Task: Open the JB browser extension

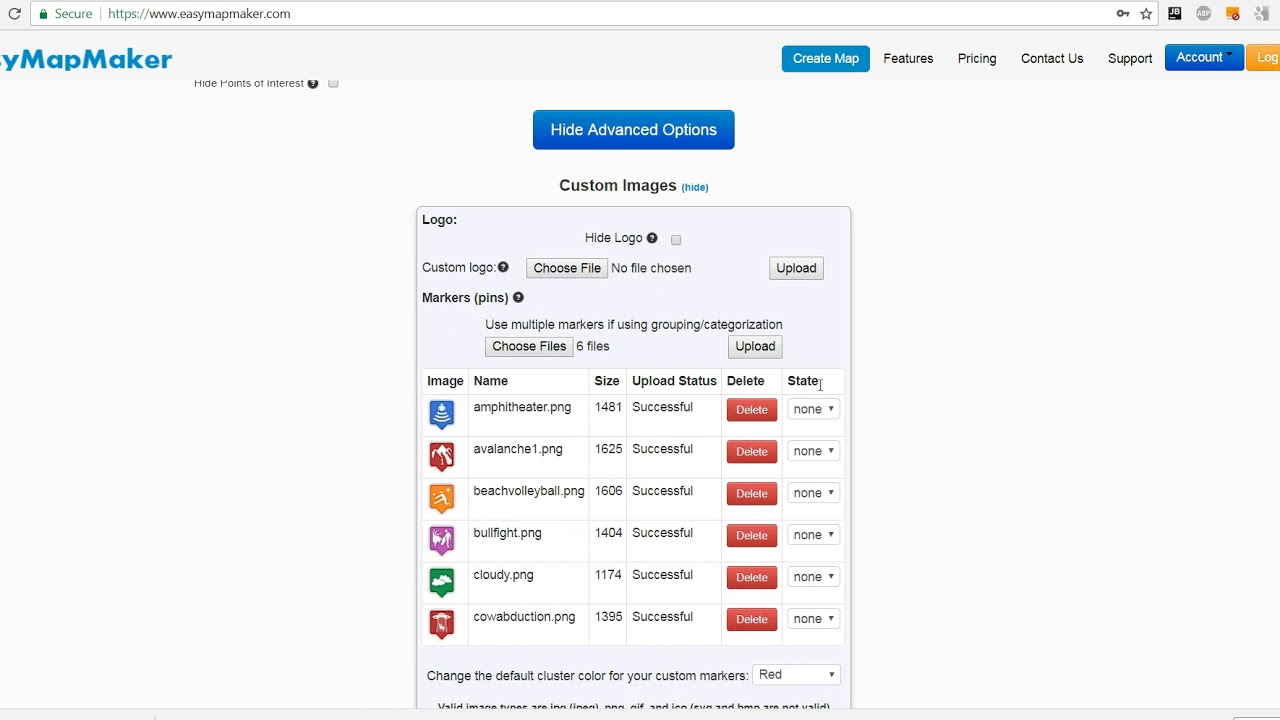Action: 1175,14
